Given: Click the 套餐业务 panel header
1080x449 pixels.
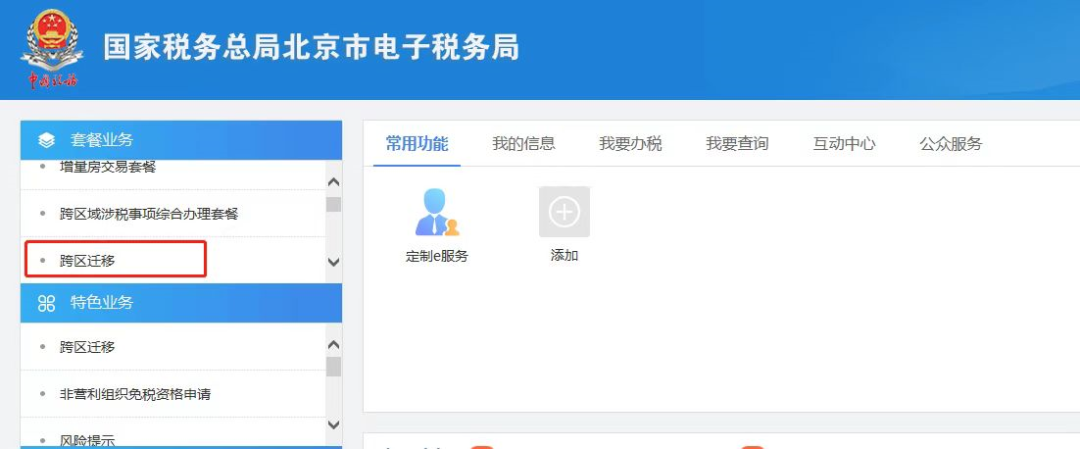Looking at the screenshot, I should tap(181, 140).
